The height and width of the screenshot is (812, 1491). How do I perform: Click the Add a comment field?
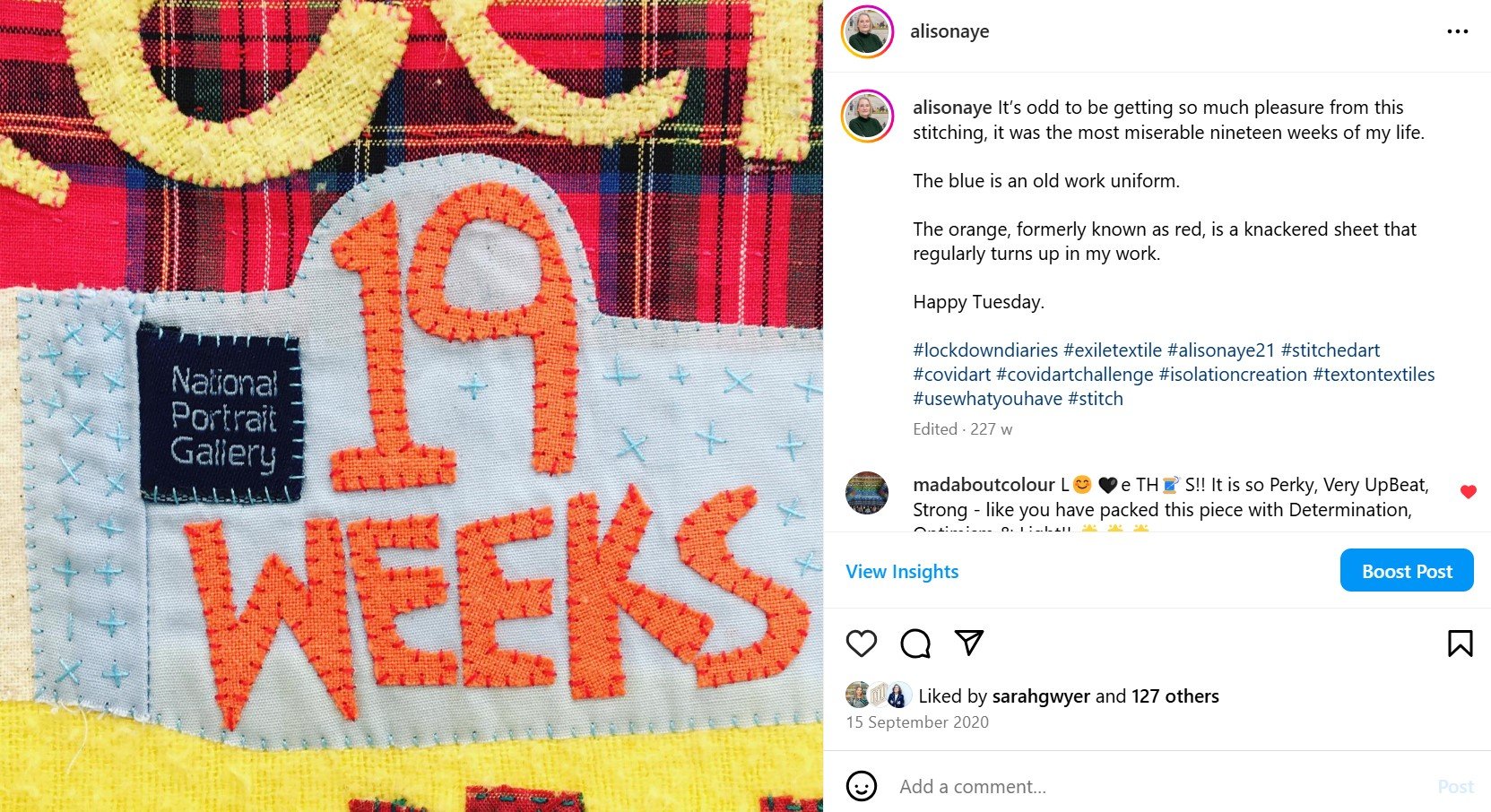1157,787
